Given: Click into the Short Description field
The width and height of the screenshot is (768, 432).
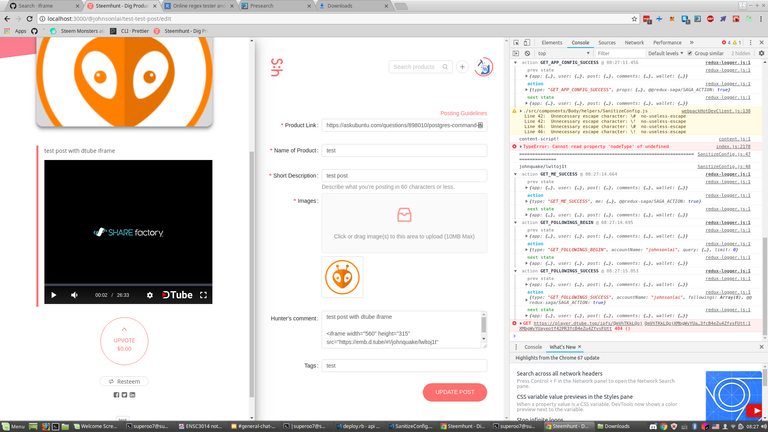Looking at the screenshot, I should click(404, 175).
